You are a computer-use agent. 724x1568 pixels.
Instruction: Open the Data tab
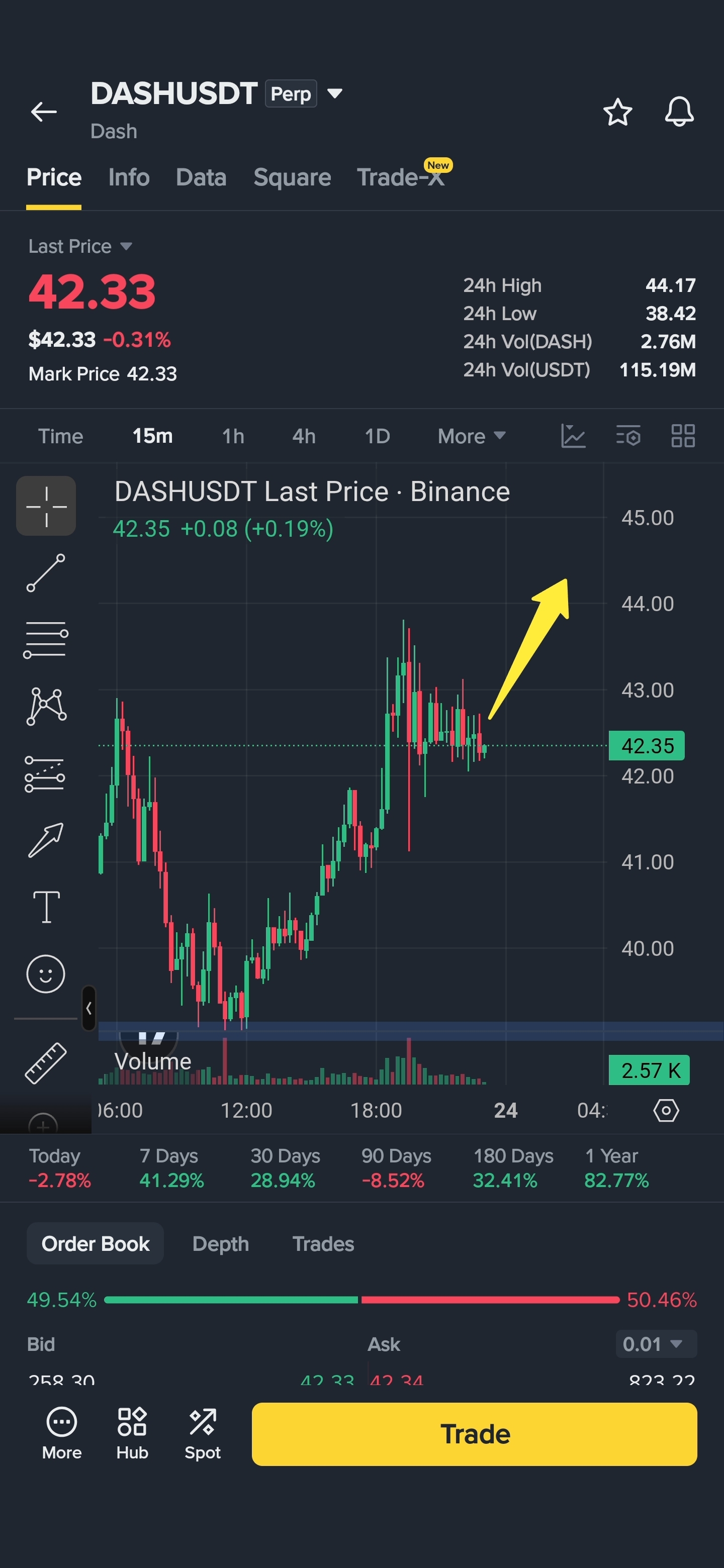tap(201, 177)
